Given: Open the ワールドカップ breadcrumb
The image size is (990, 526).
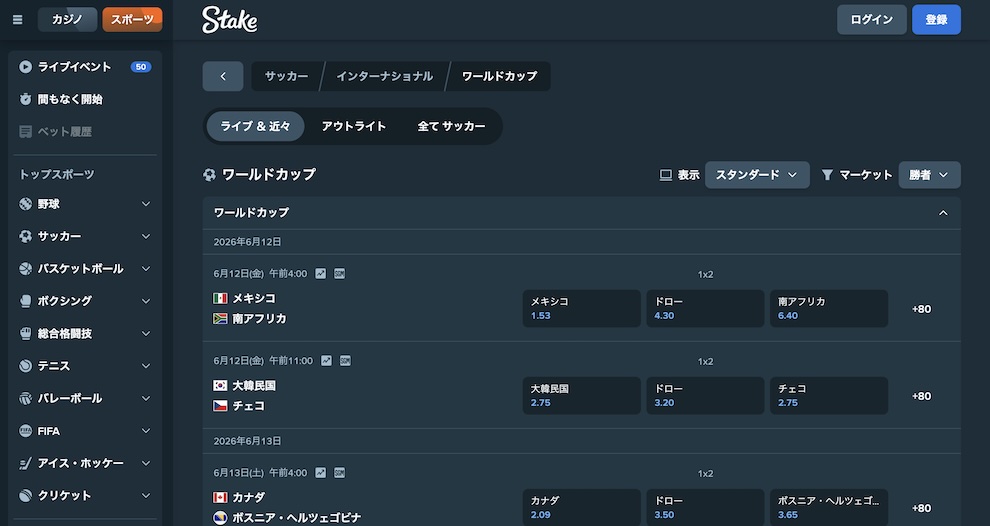Looking at the screenshot, I should (499, 76).
